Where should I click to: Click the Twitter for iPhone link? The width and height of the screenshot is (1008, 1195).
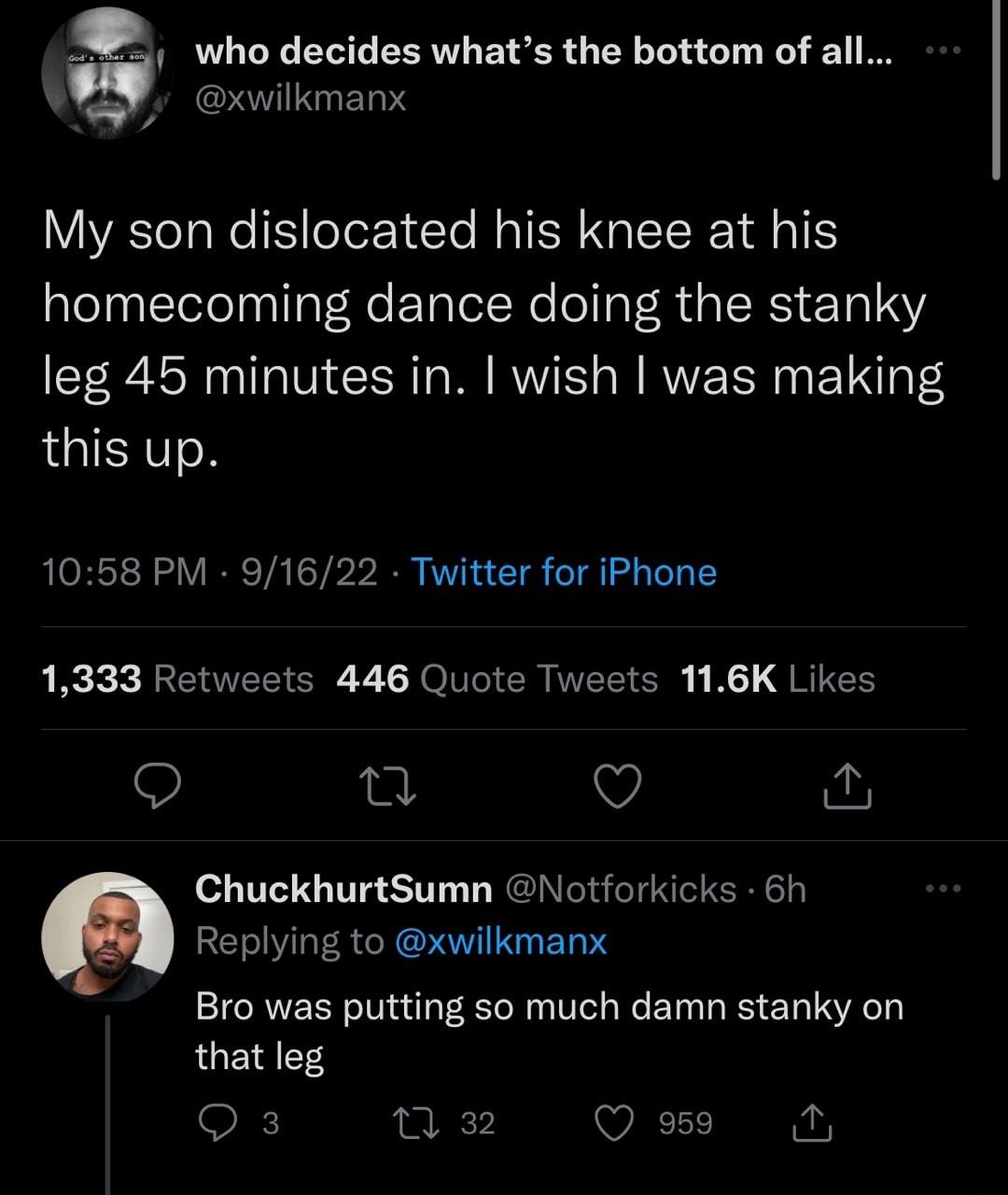click(564, 573)
